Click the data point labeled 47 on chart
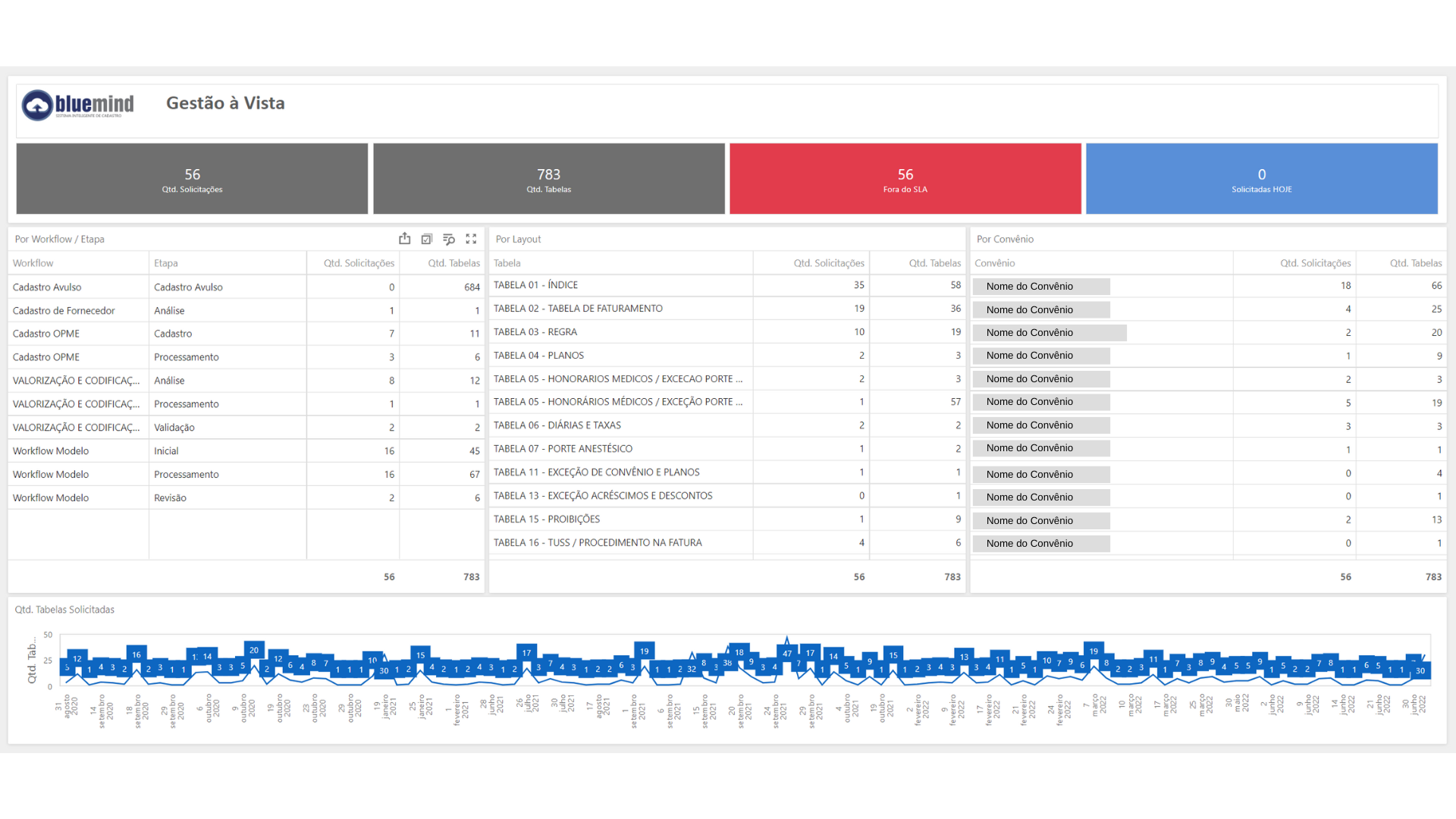1456x819 pixels. (787, 653)
